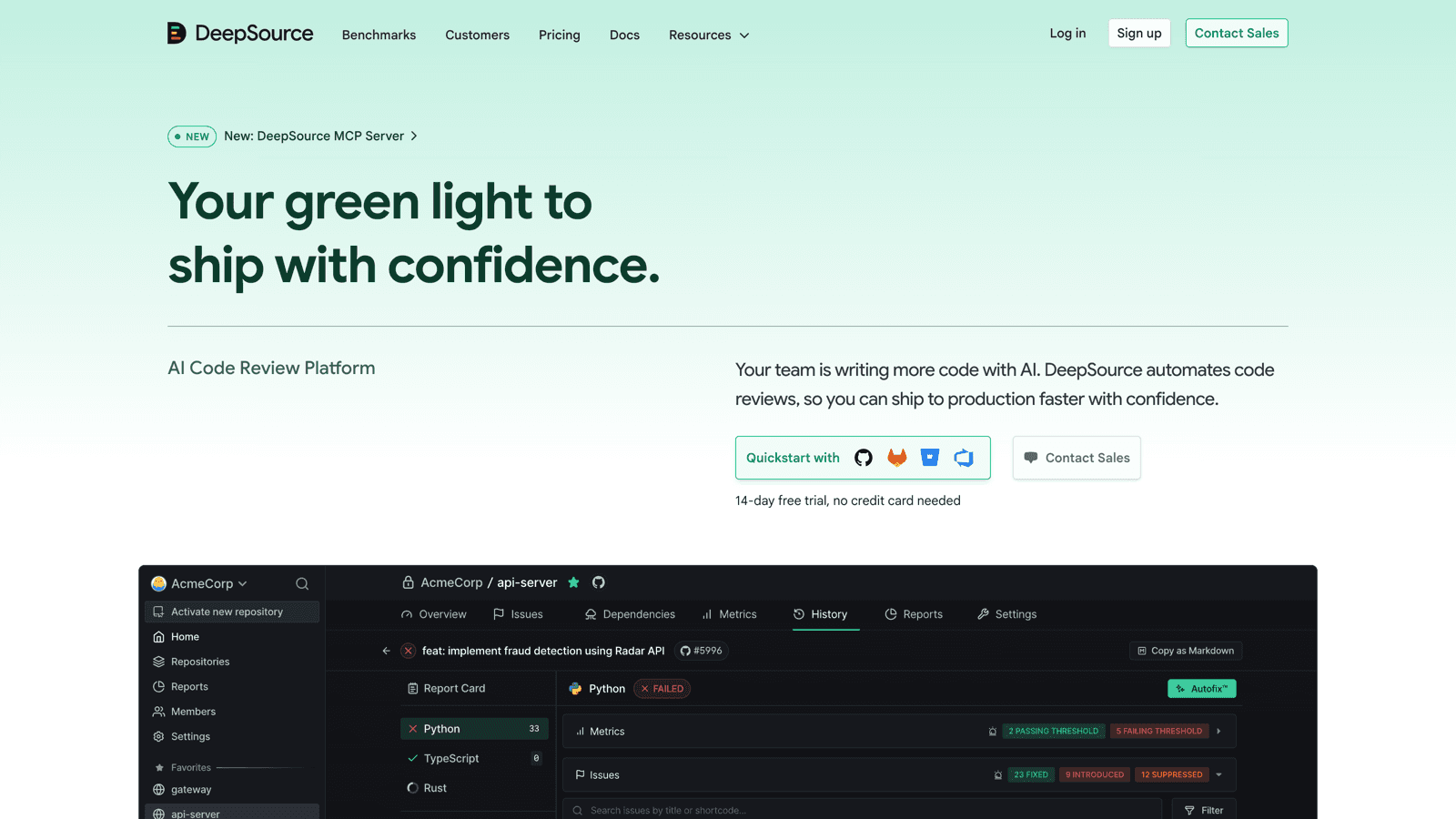Click the red FAILED status pill
This screenshot has height=819, width=1456.
click(662, 689)
